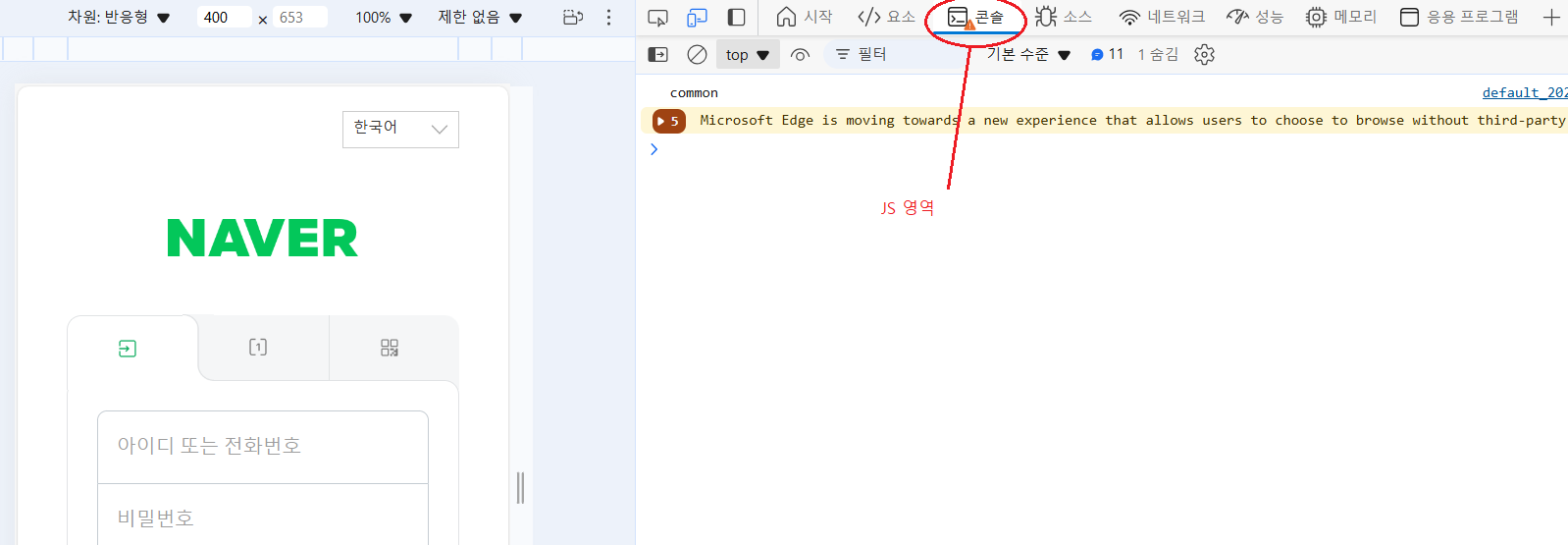Viewport: 1568px width, 545px height.
Task: Open the 차원: 반응형 dimensions dropdown
Action: tap(119, 18)
